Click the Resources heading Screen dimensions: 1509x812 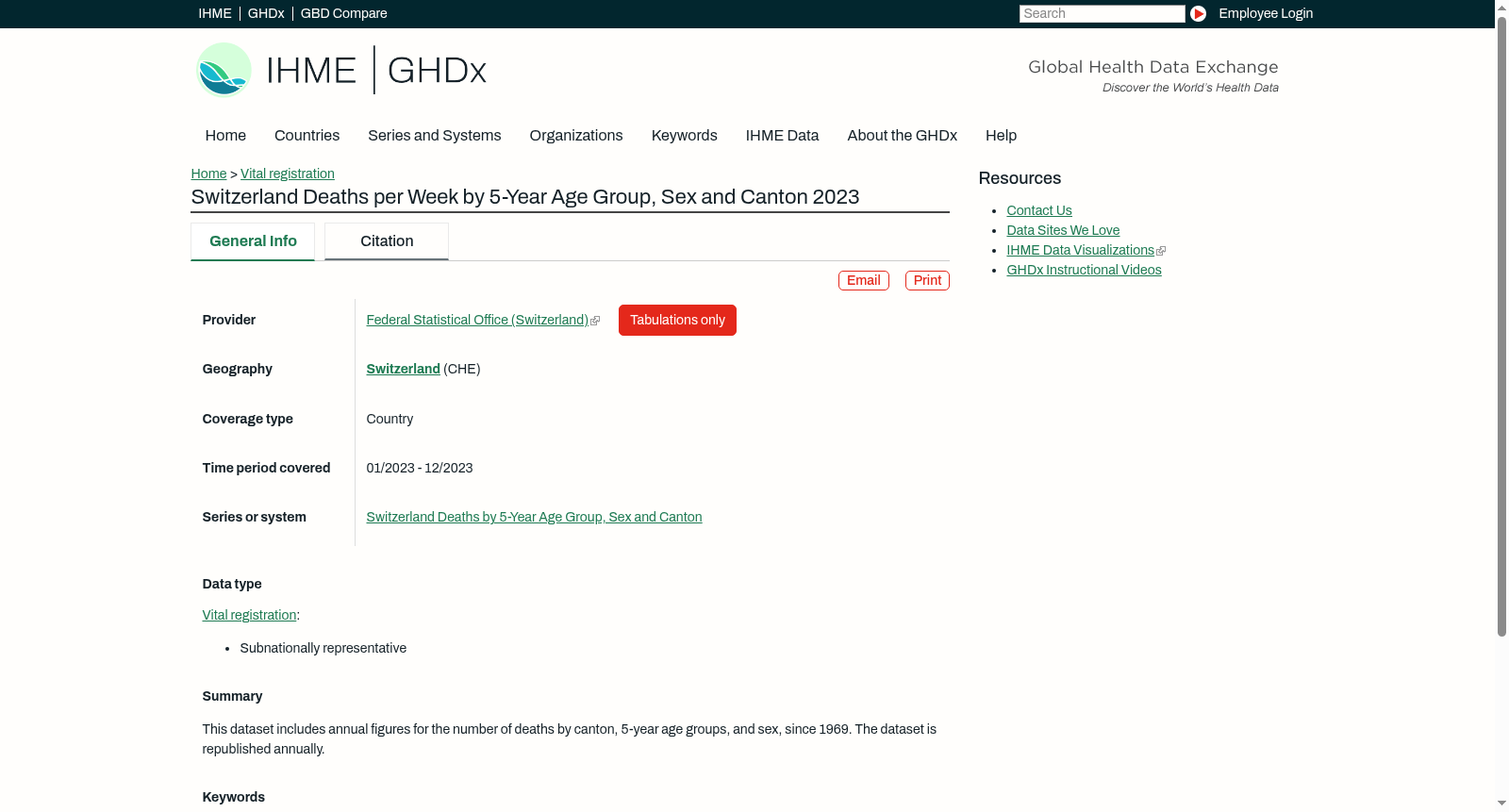(x=1020, y=179)
